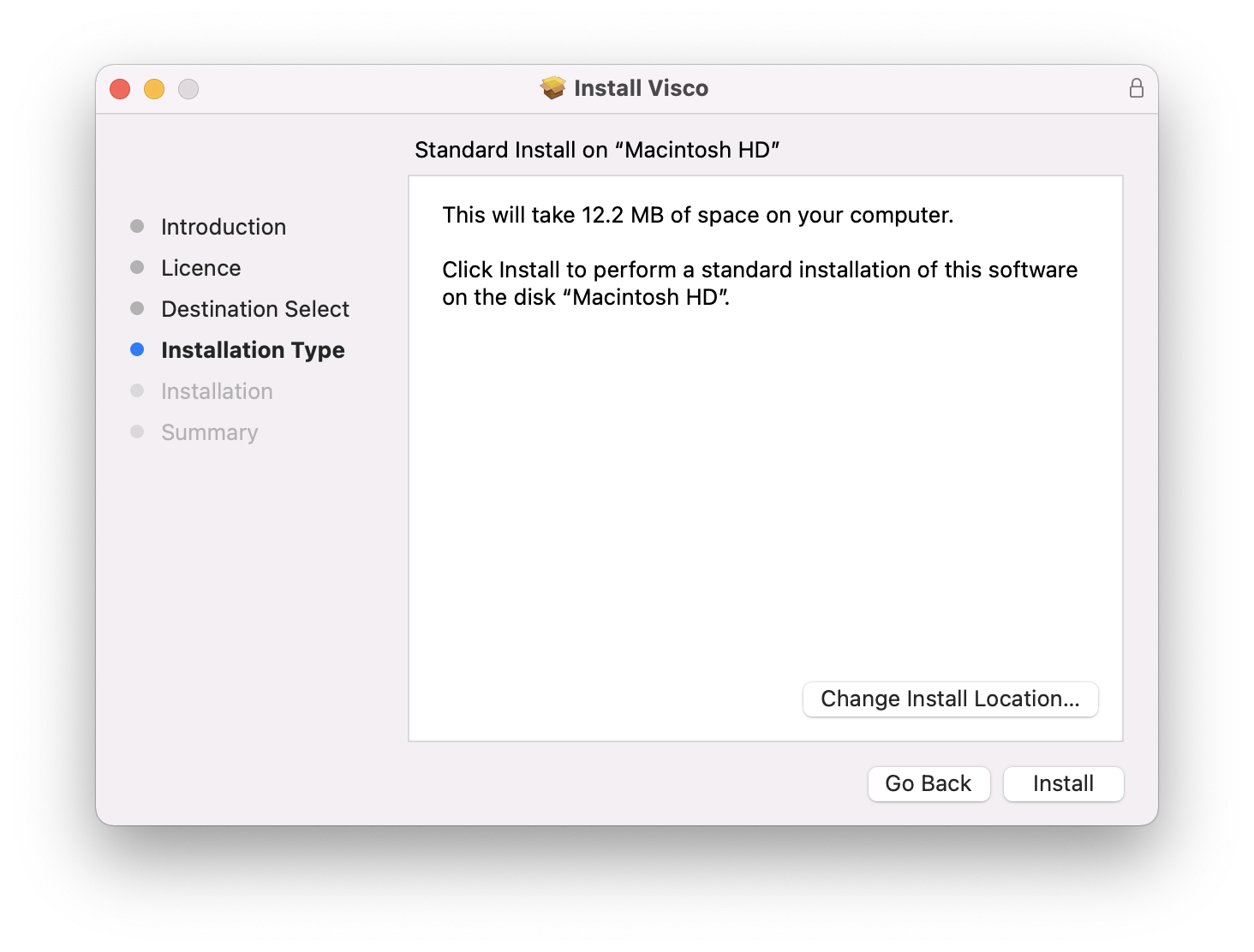1254x952 pixels.
Task: Click the dimmed bullet beside Installation
Action: coord(137,390)
